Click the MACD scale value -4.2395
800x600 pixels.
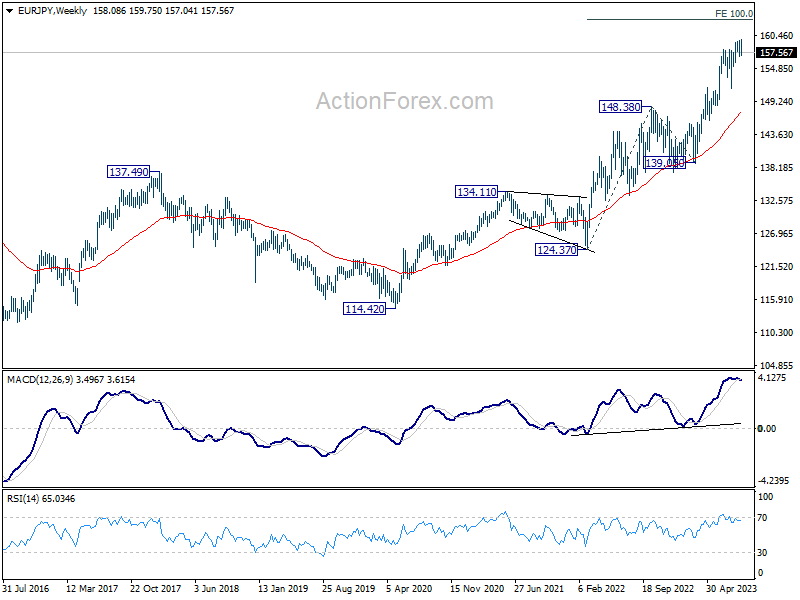[x=773, y=481]
